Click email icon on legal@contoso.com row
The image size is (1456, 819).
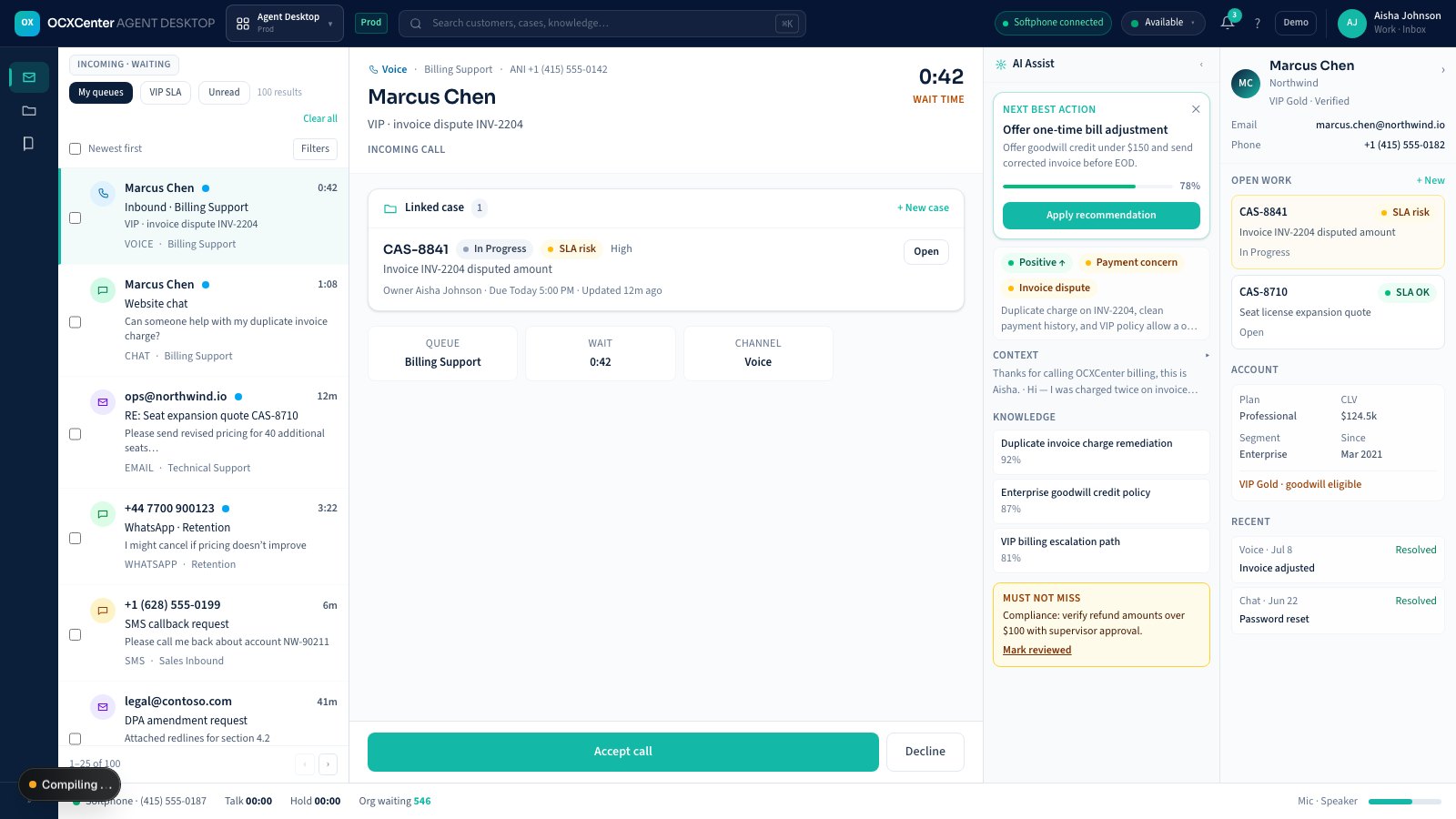103,706
